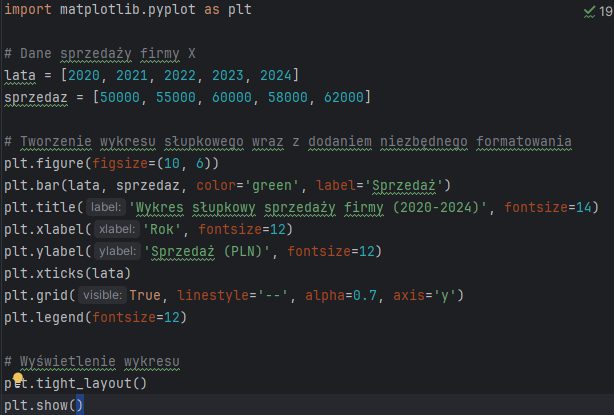Place cursor in the 'lata' variable assignment

coord(20,76)
